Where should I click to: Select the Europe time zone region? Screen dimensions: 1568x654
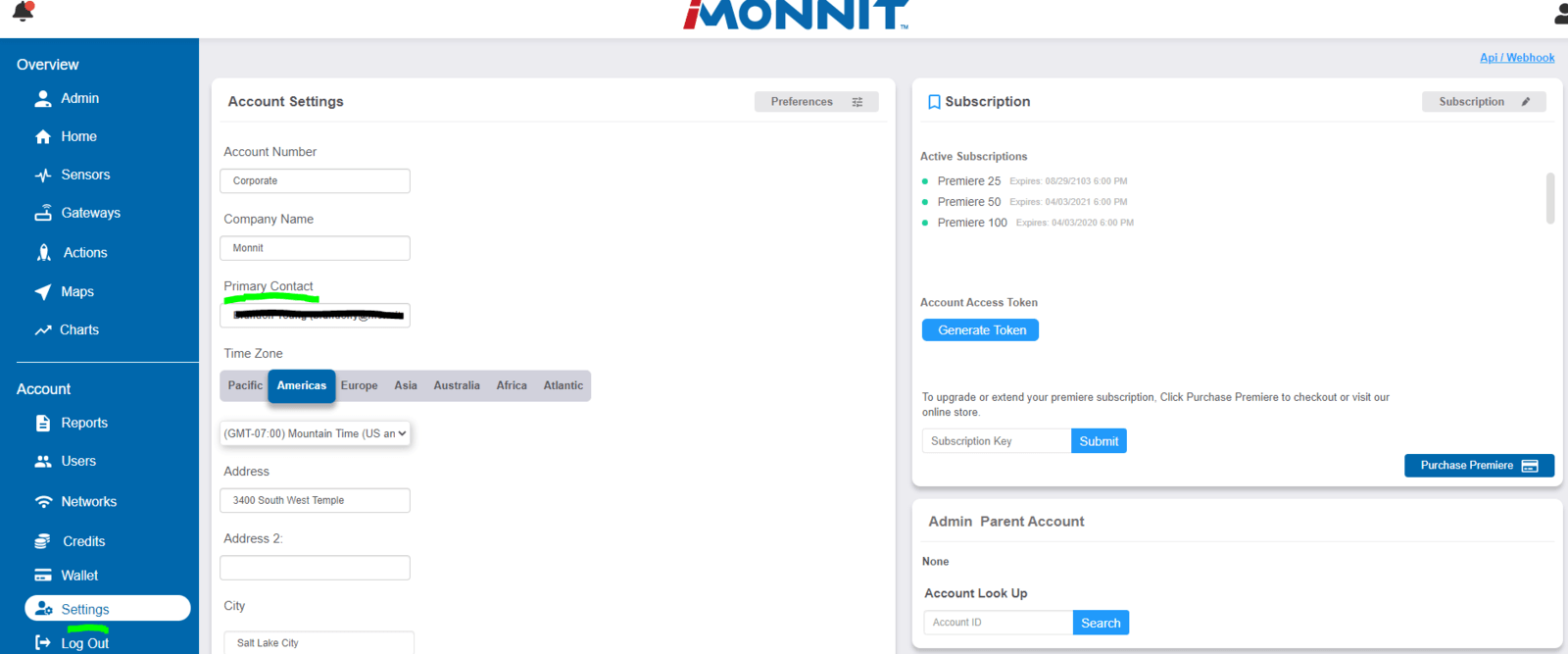(359, 385)
